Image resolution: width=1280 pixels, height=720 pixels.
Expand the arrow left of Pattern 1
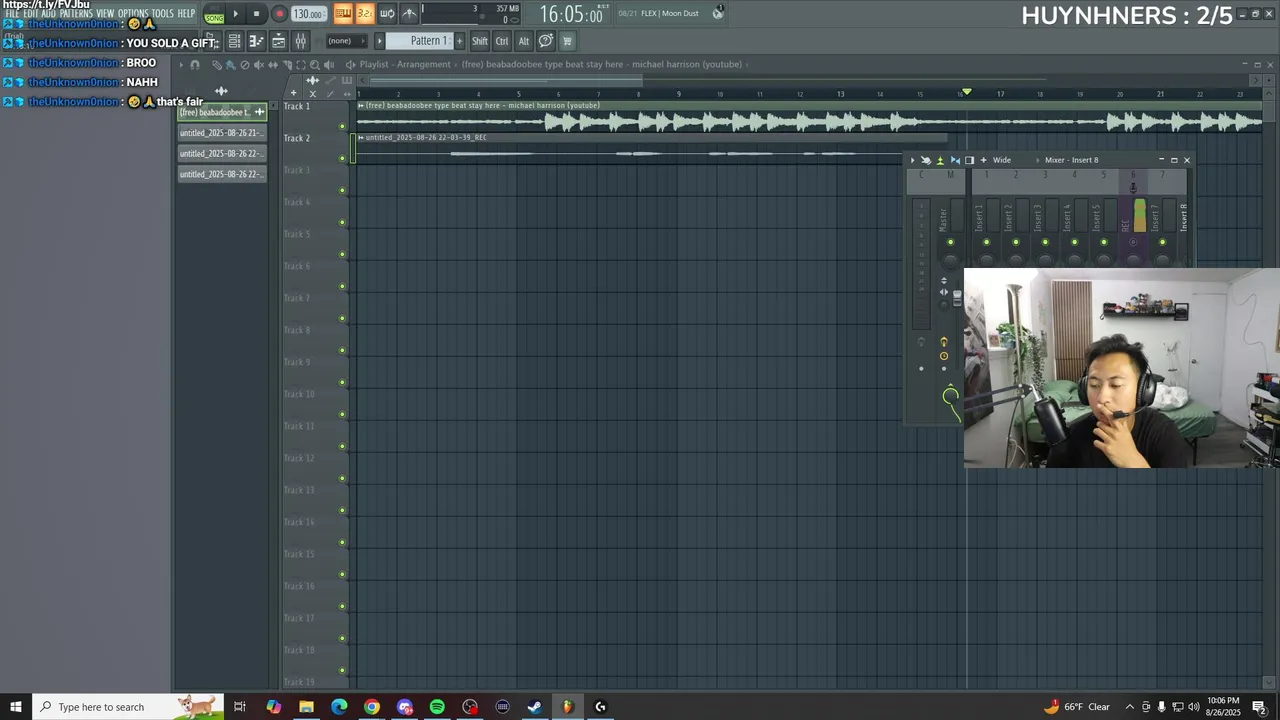[379, 41]
